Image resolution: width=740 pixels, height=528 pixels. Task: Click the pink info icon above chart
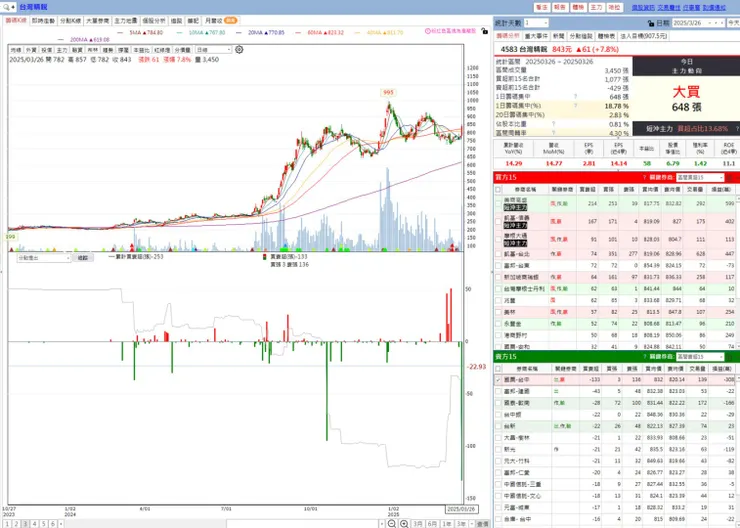point(428,31)
